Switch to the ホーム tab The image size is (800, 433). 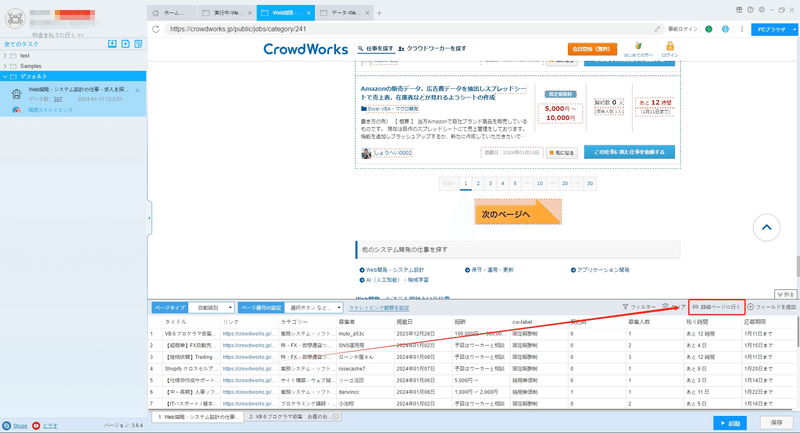coord(172,13)
